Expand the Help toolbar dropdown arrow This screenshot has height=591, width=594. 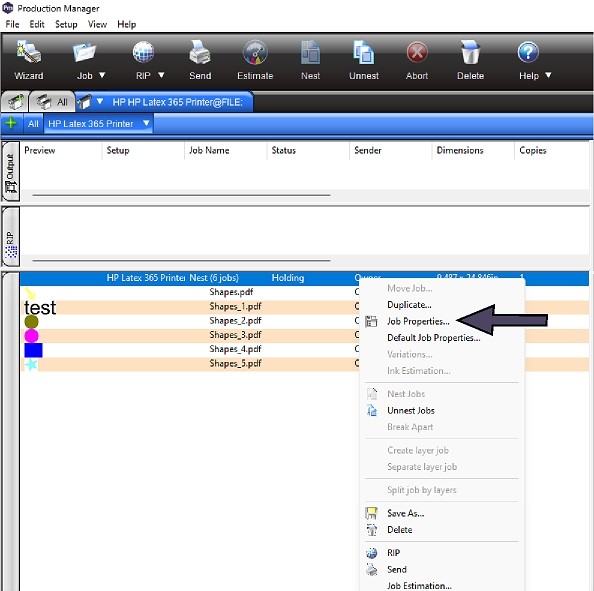548,75
